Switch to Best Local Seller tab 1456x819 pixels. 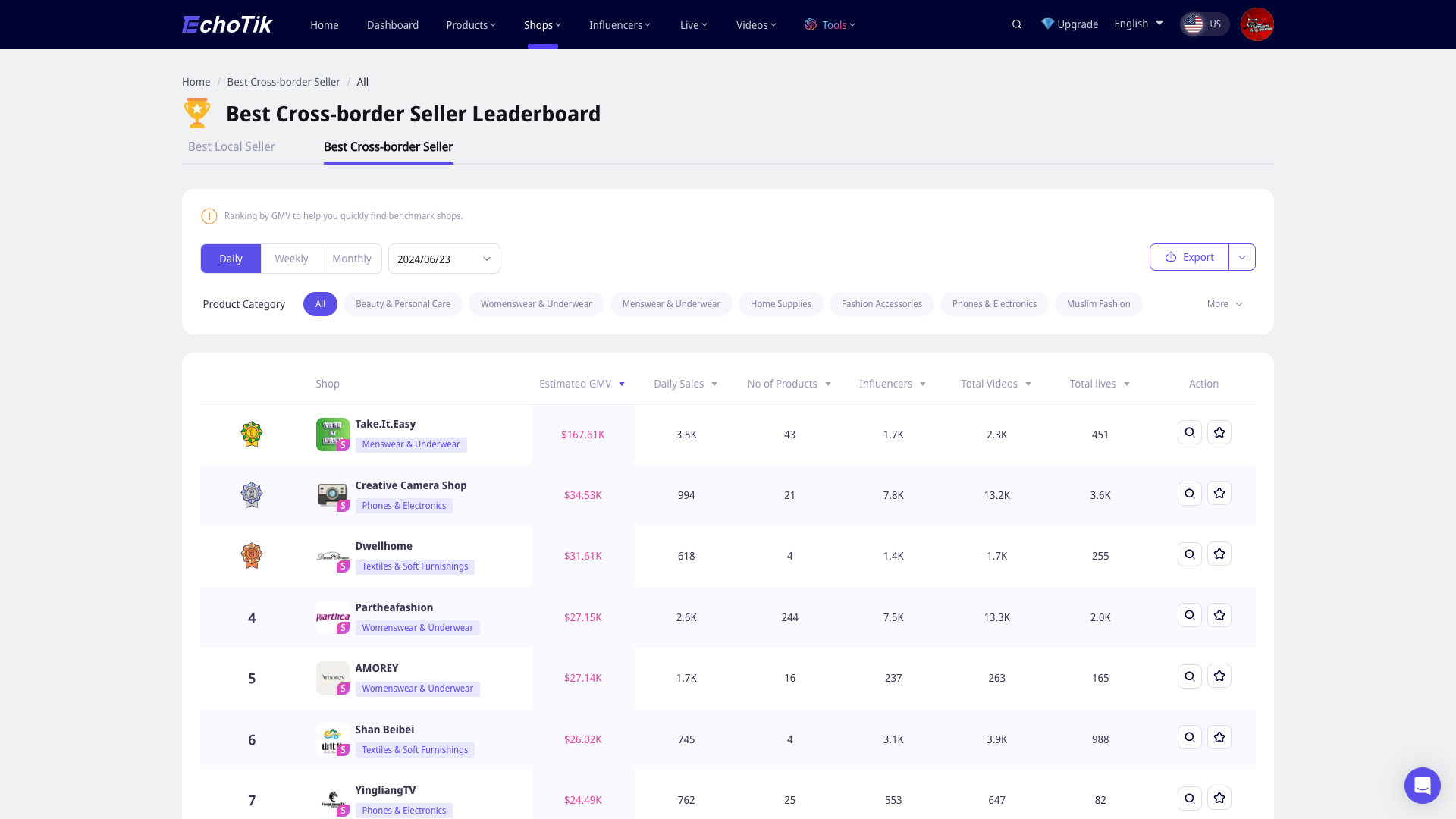[231, 146]
